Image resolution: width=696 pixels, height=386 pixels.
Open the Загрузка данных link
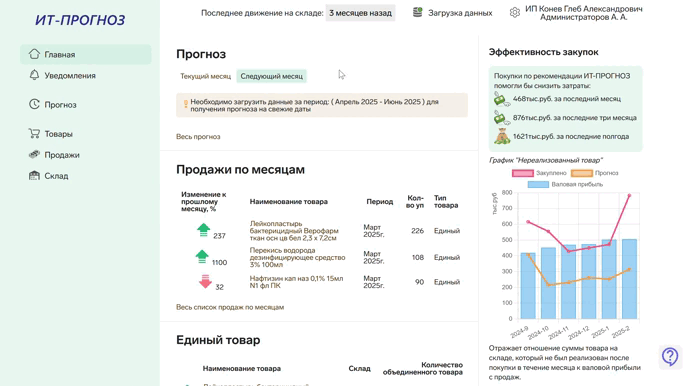(460, 13)
